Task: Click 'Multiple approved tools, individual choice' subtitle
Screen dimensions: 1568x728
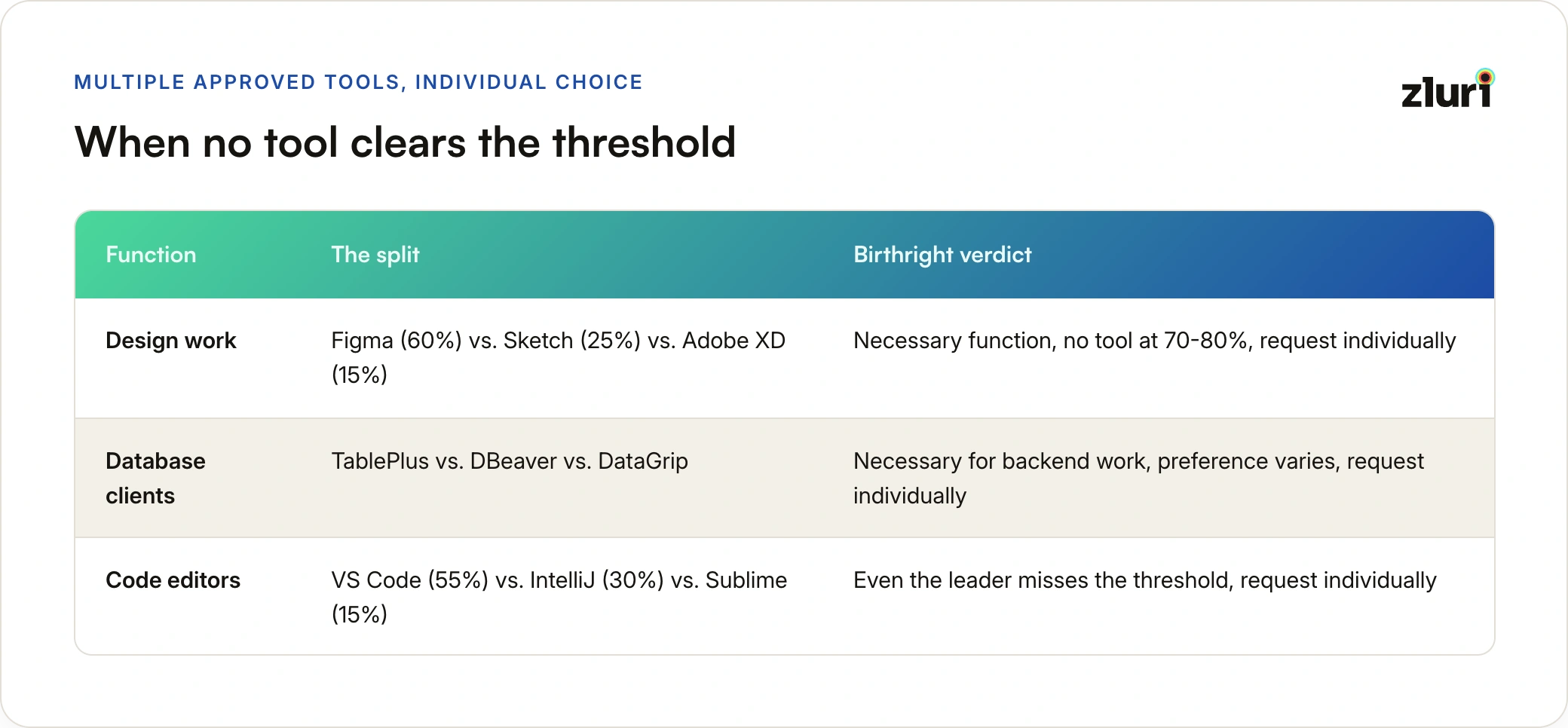Action: tap(359, 82)
